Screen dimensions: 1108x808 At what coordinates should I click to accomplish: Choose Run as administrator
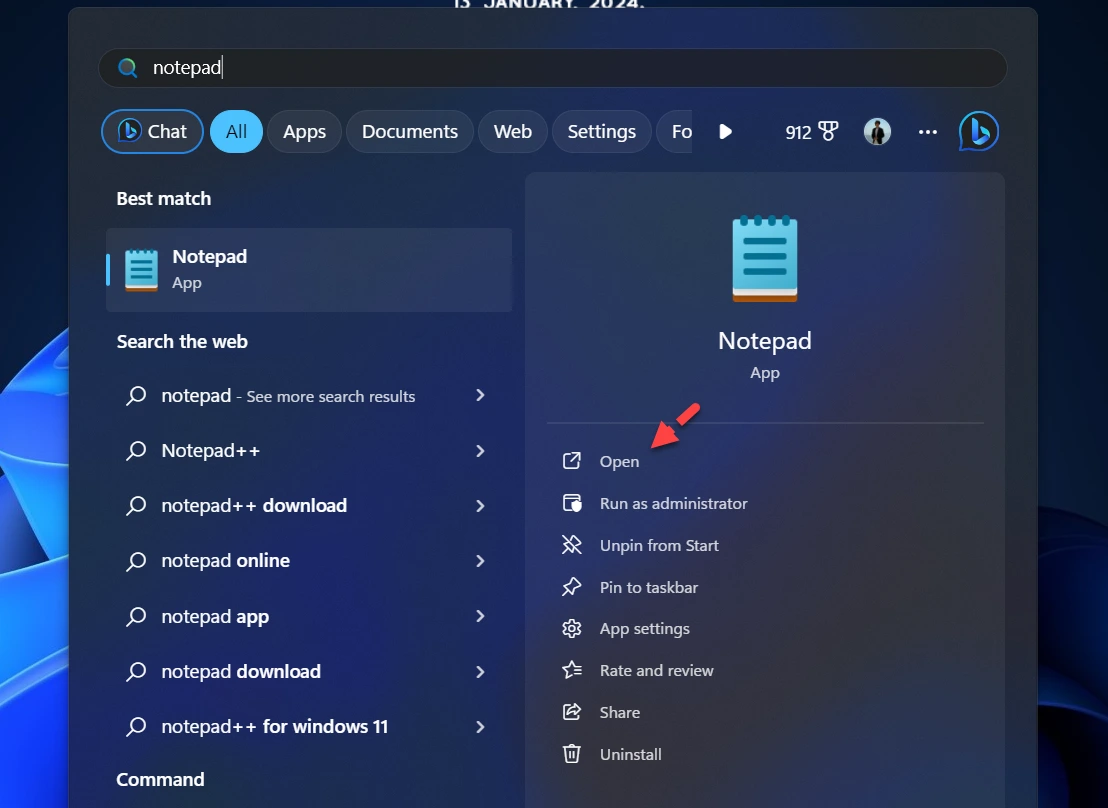pos(673,503)
